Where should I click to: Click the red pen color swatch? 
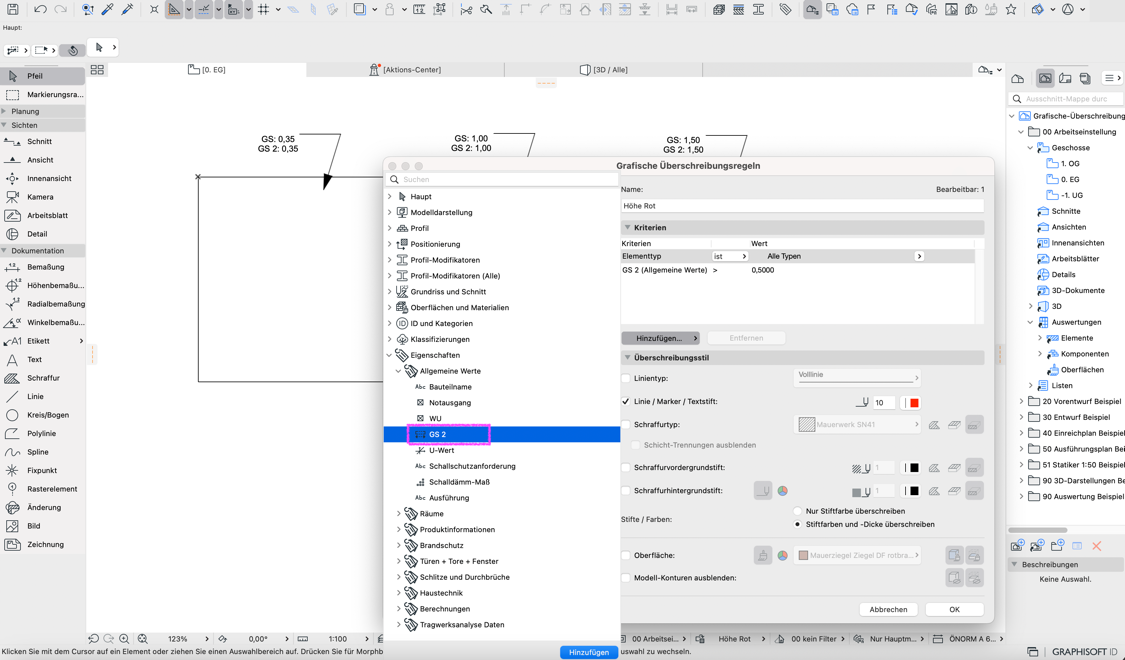pyautogui.click(x=914, y=402)
